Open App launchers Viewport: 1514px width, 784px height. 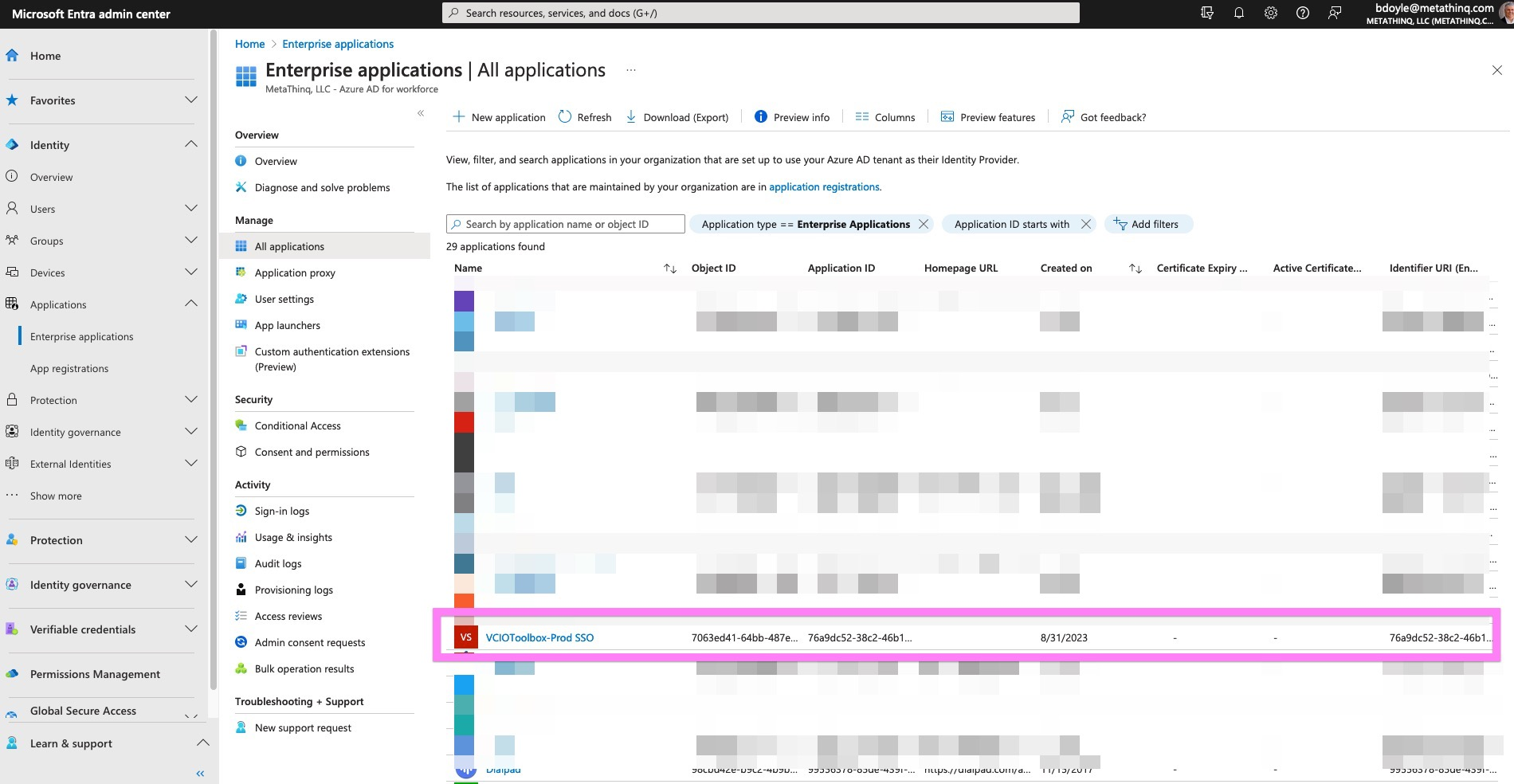coord(288,325)
